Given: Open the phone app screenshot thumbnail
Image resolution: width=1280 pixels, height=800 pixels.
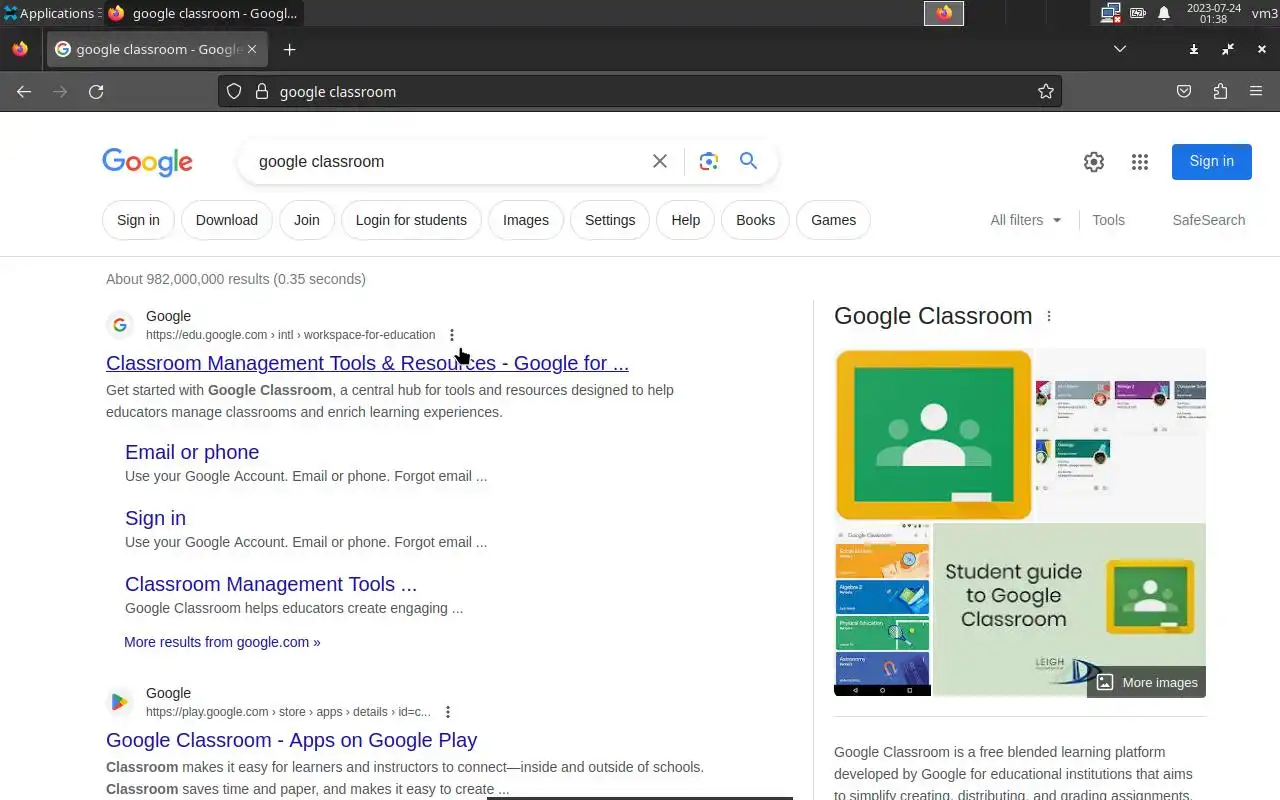Looking at the screenshot, I should point(882,609).
